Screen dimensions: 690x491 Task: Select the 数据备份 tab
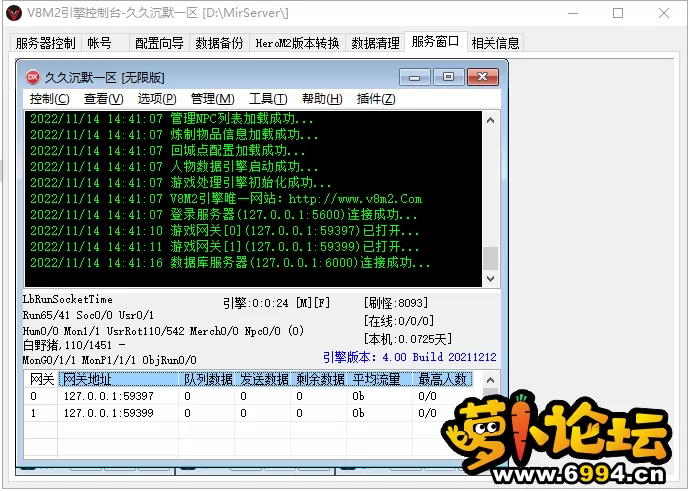click(219, 43)
